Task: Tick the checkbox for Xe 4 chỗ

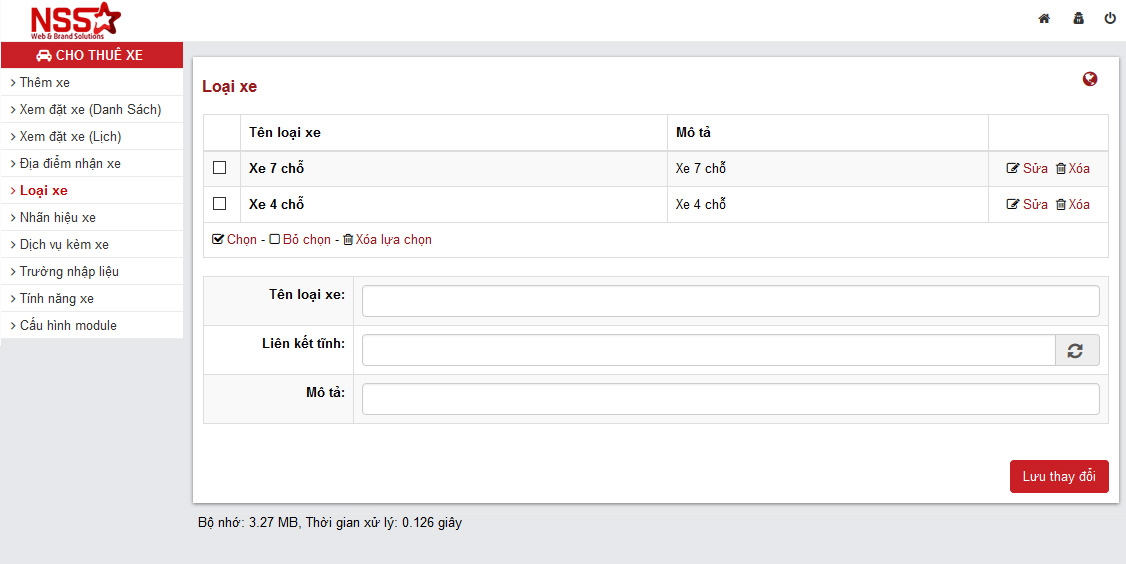Action: coord(220,204)
